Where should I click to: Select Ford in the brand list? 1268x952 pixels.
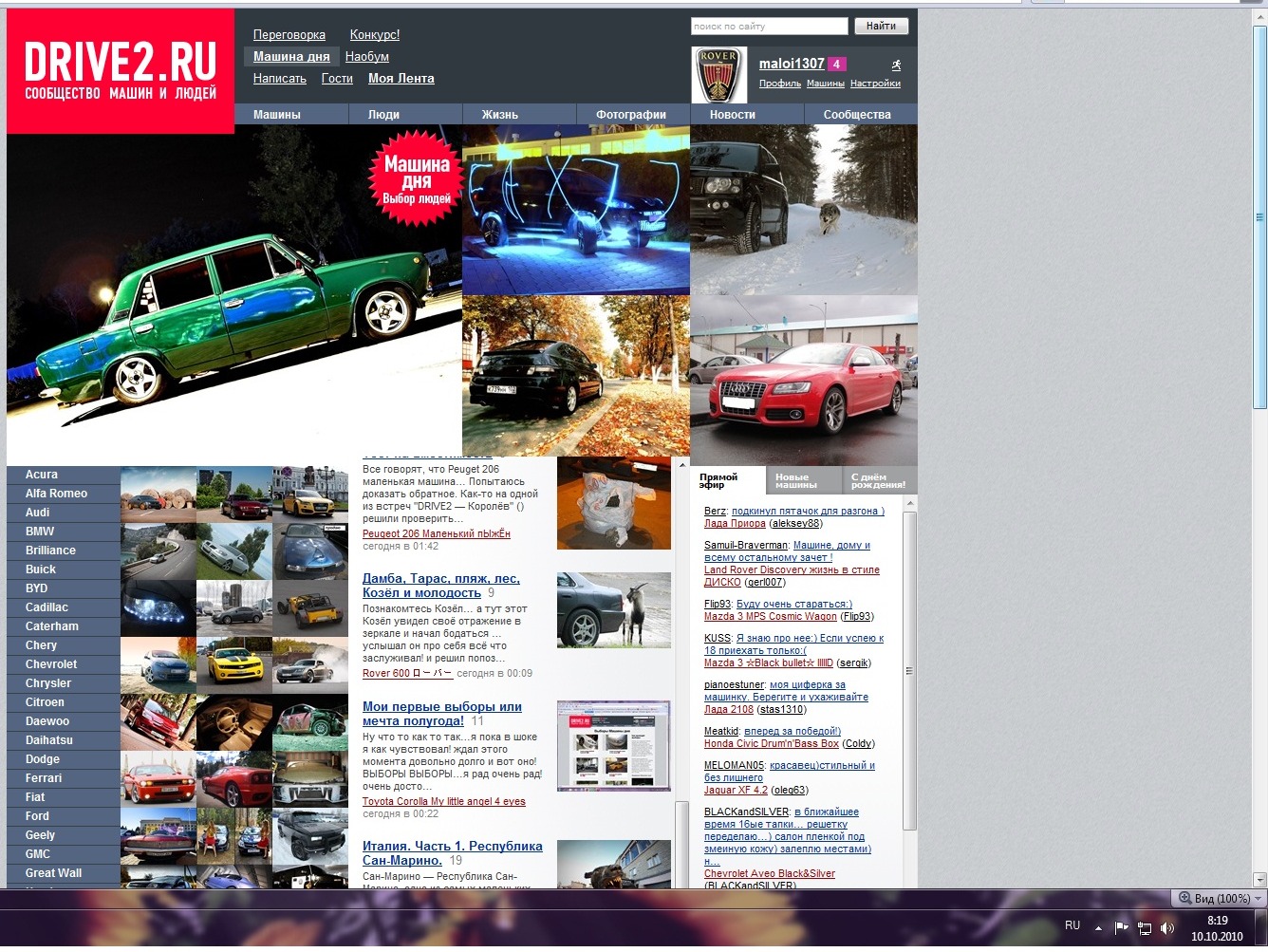coord(64,816)
